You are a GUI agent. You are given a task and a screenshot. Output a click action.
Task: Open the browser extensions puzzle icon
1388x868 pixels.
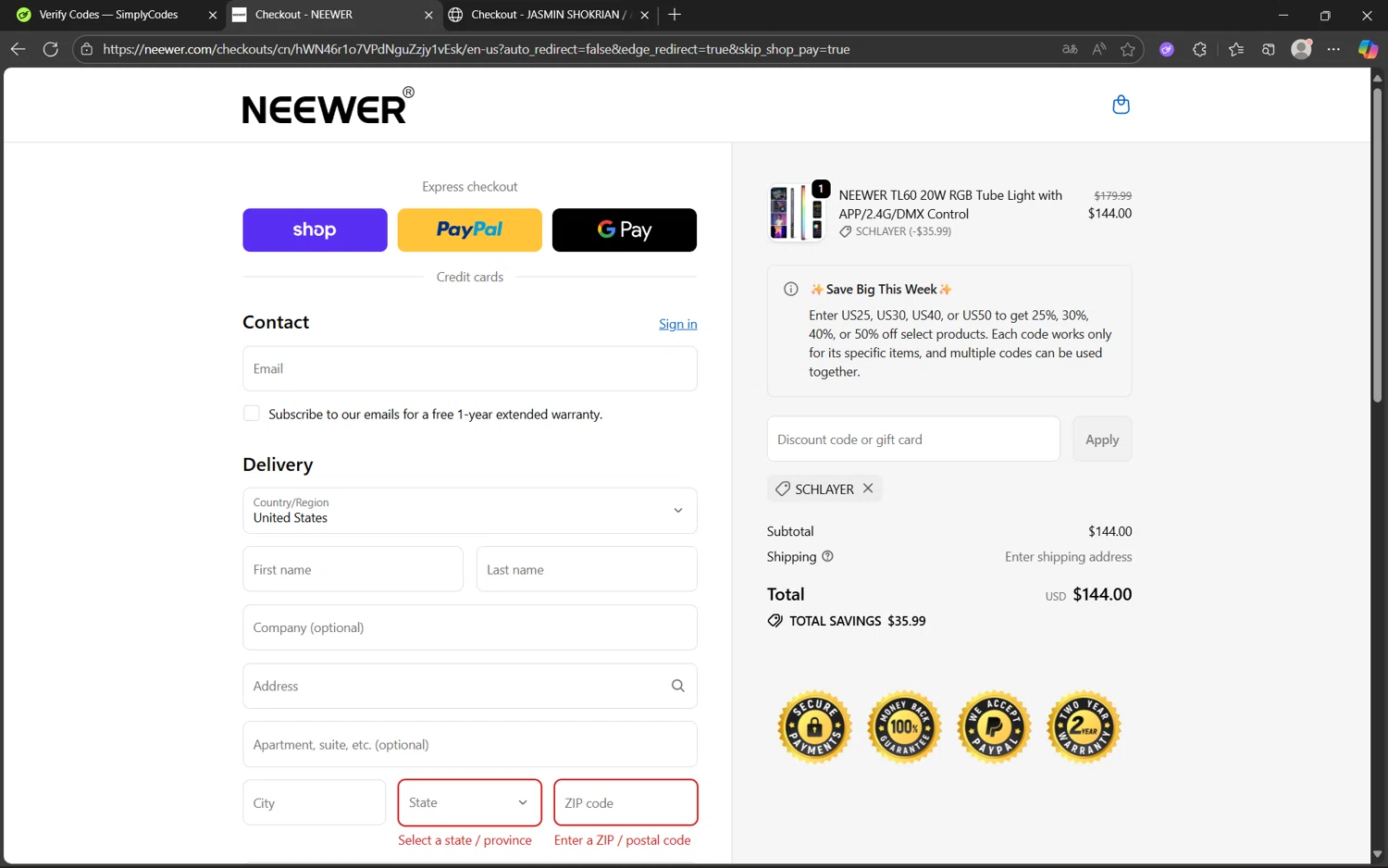coord(1199,49)
